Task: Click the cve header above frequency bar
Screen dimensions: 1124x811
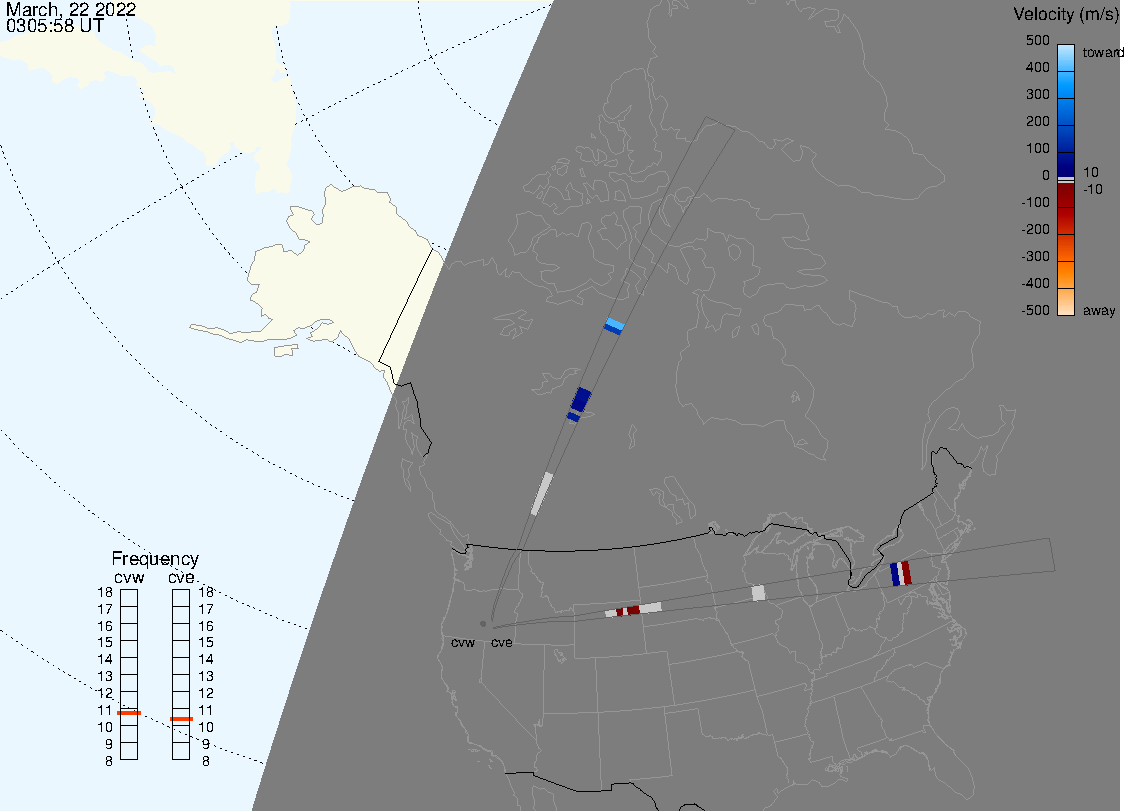Action: tap(181, 578)
